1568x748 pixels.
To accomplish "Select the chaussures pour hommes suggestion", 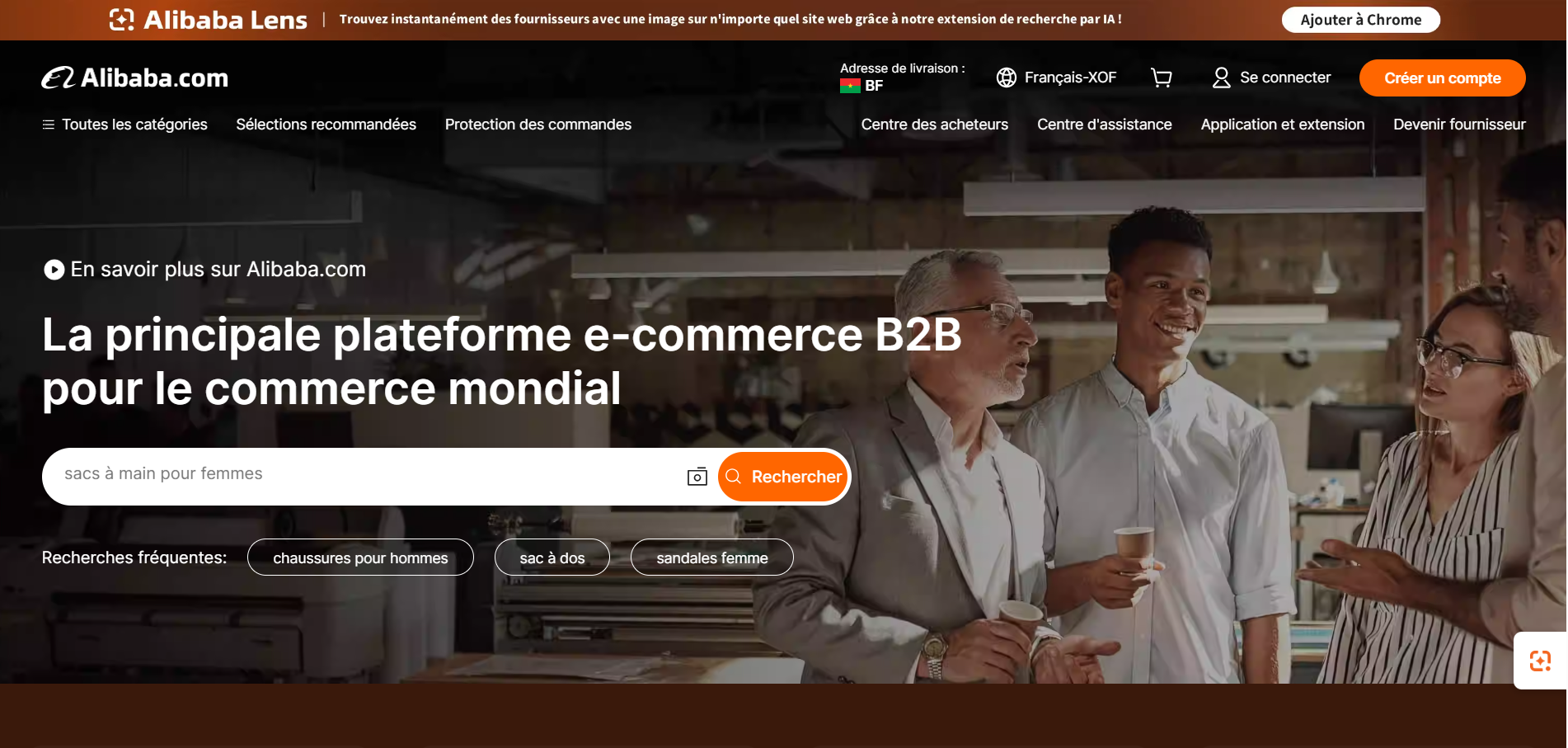I will coord(360,557).
